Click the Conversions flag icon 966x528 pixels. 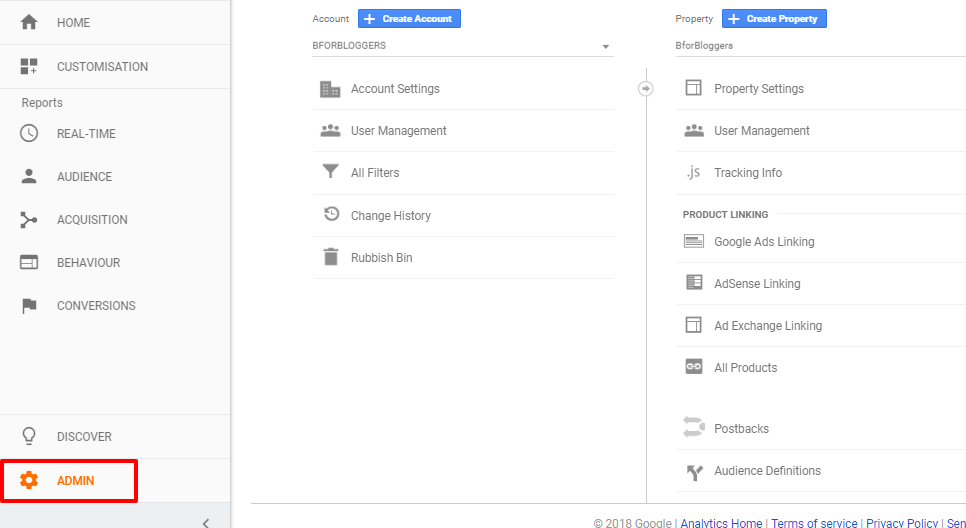[29, 306]
